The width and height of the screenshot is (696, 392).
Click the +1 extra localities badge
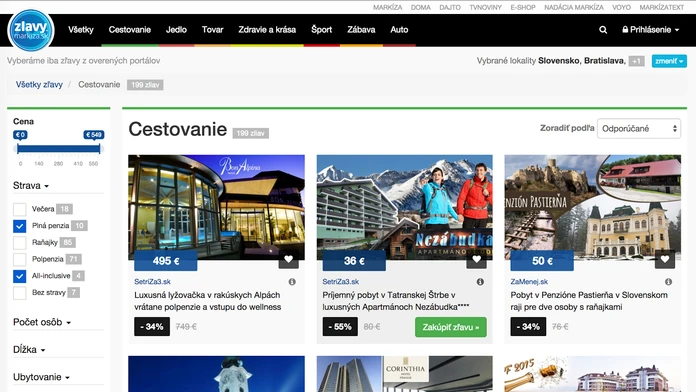pos(637,61)
